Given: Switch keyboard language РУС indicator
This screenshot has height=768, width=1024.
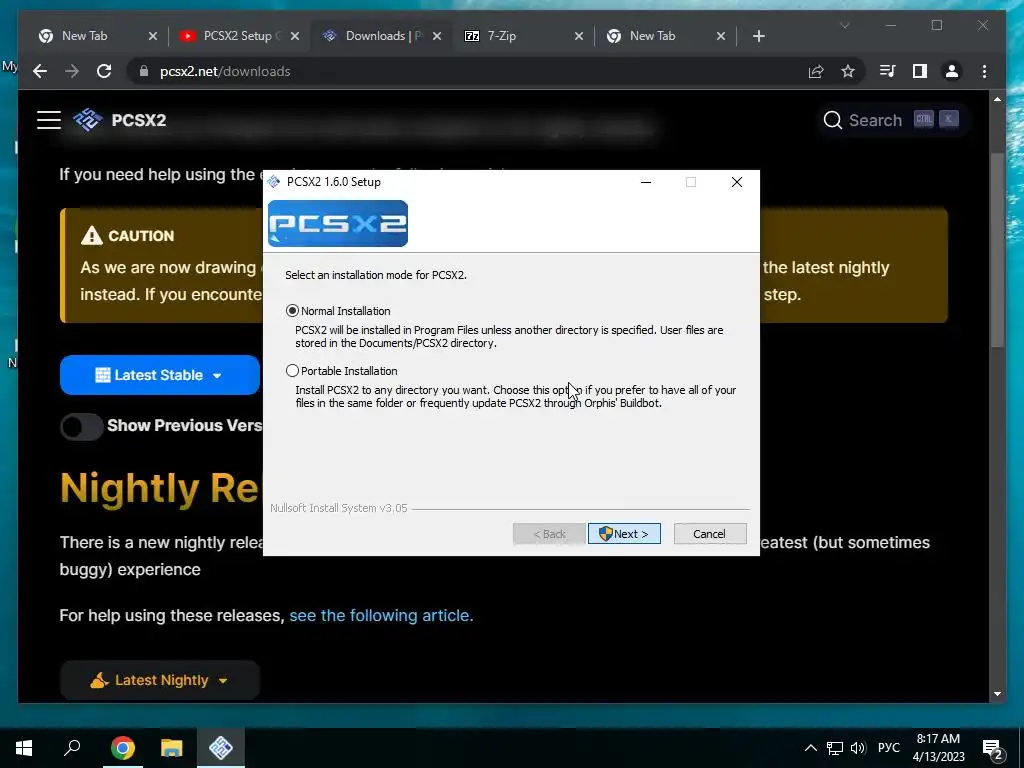Looking at the screenshot, I should click(x=888, y=748).
